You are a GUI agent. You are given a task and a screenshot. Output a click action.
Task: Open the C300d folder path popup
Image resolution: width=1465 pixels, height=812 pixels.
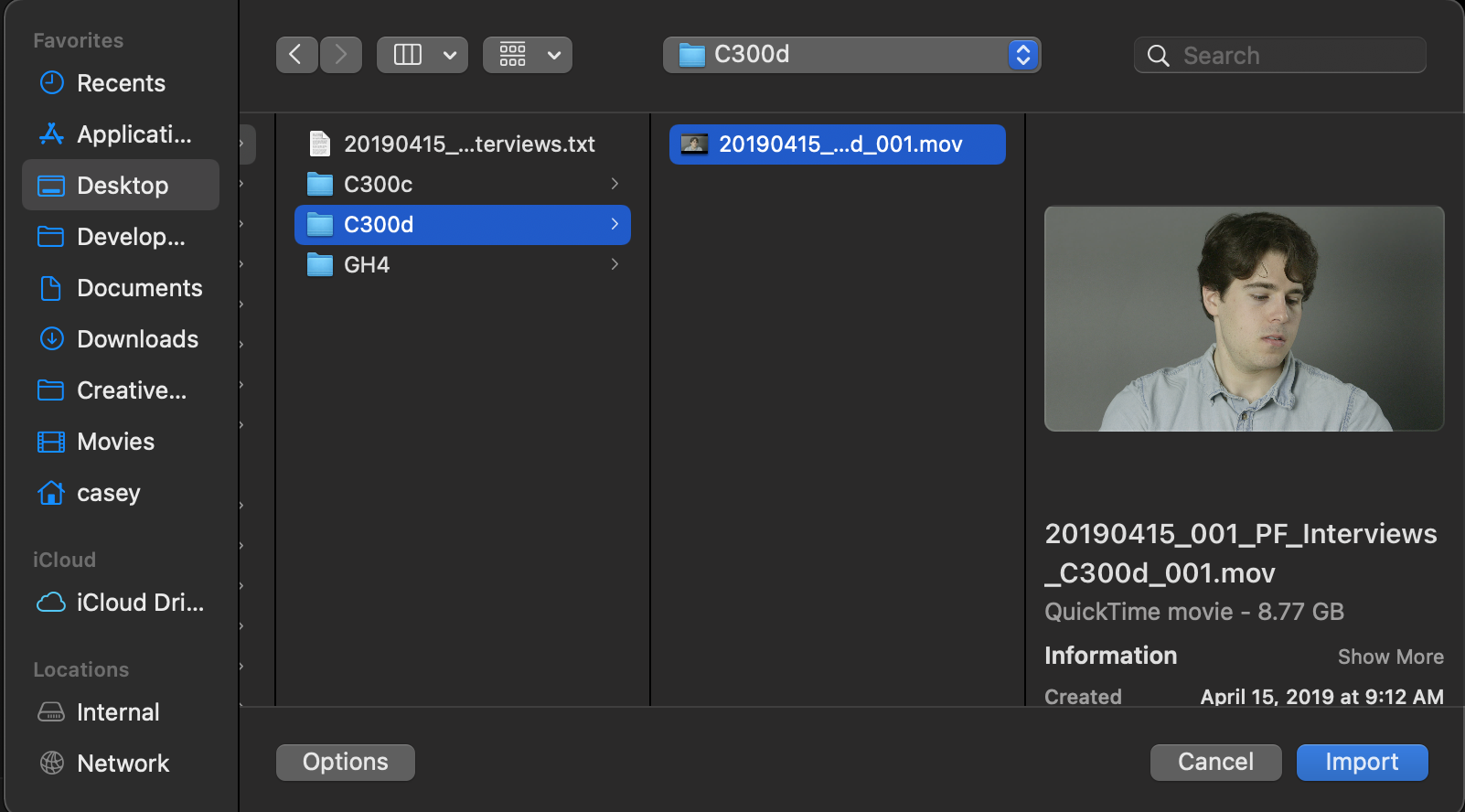coord(851,55)
